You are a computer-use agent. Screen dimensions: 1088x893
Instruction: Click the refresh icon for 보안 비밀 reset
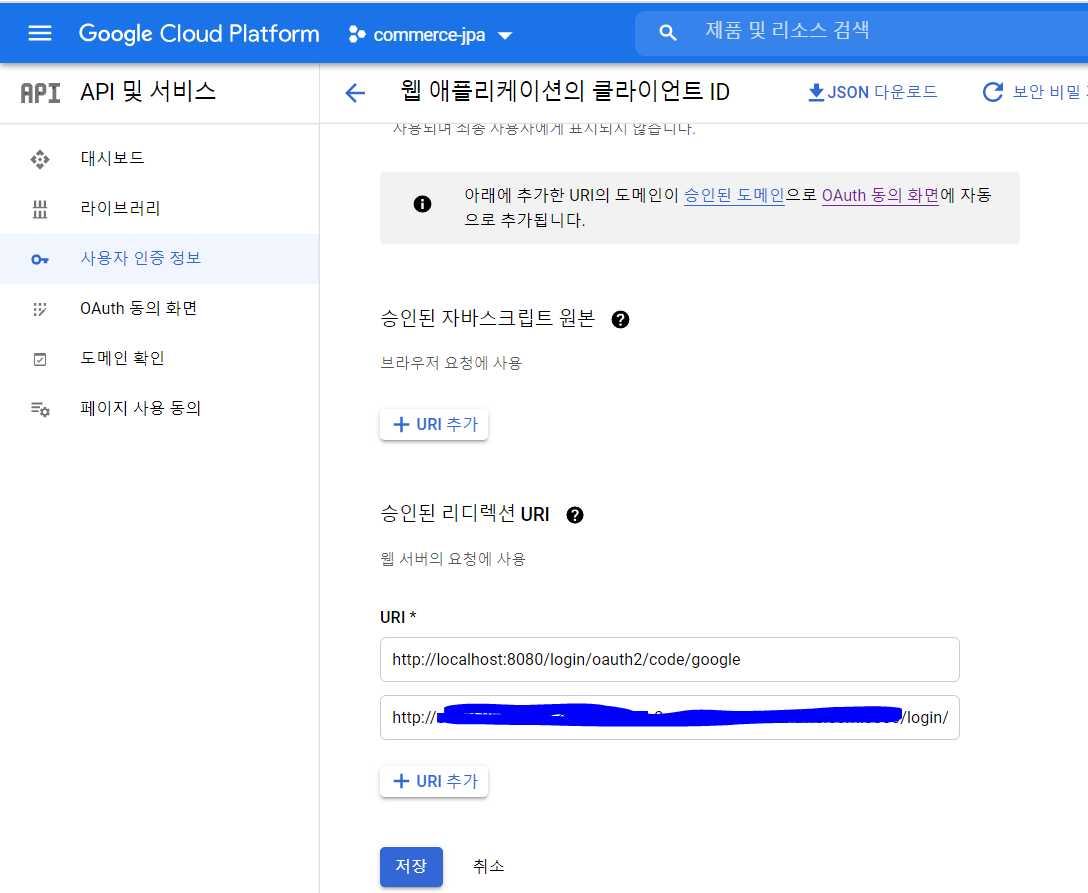993,92
